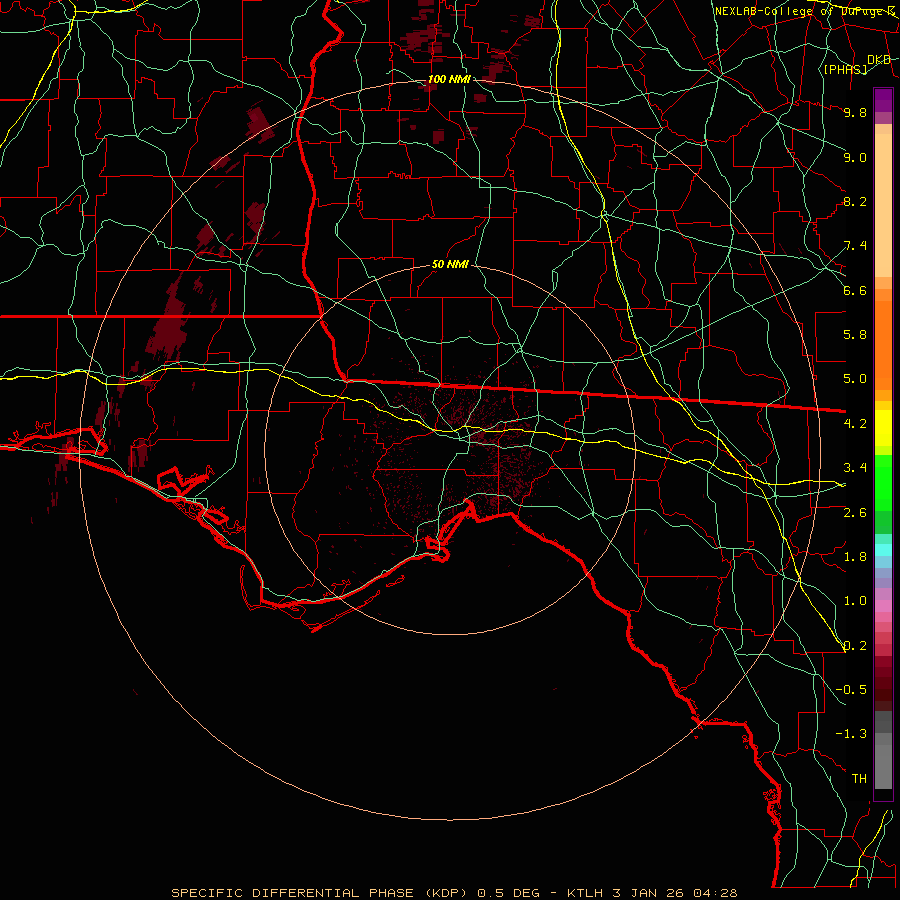Click the 5.8 legend value

click(x=855, y=335)
